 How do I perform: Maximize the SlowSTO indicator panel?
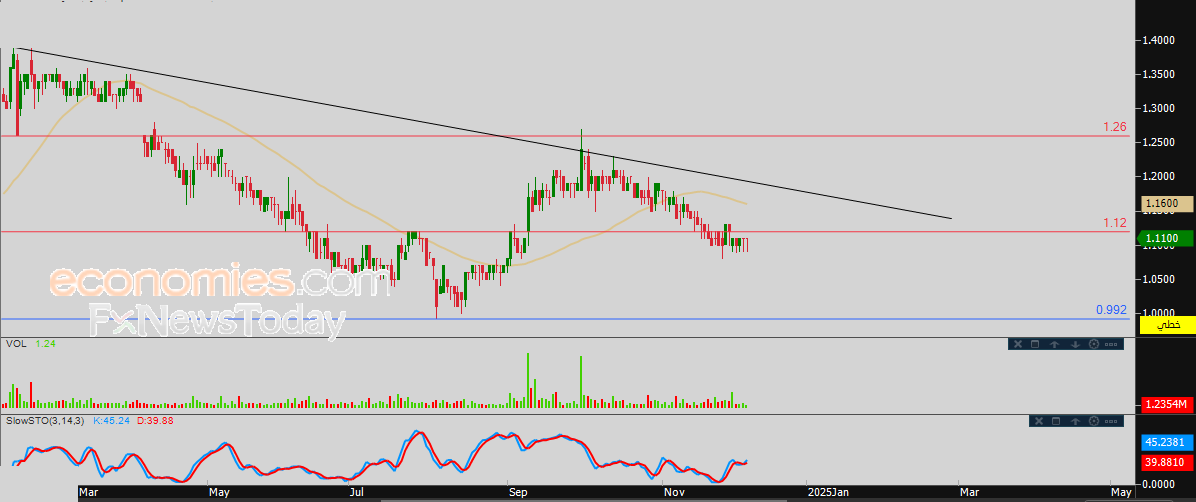[x=1056, y=421]
